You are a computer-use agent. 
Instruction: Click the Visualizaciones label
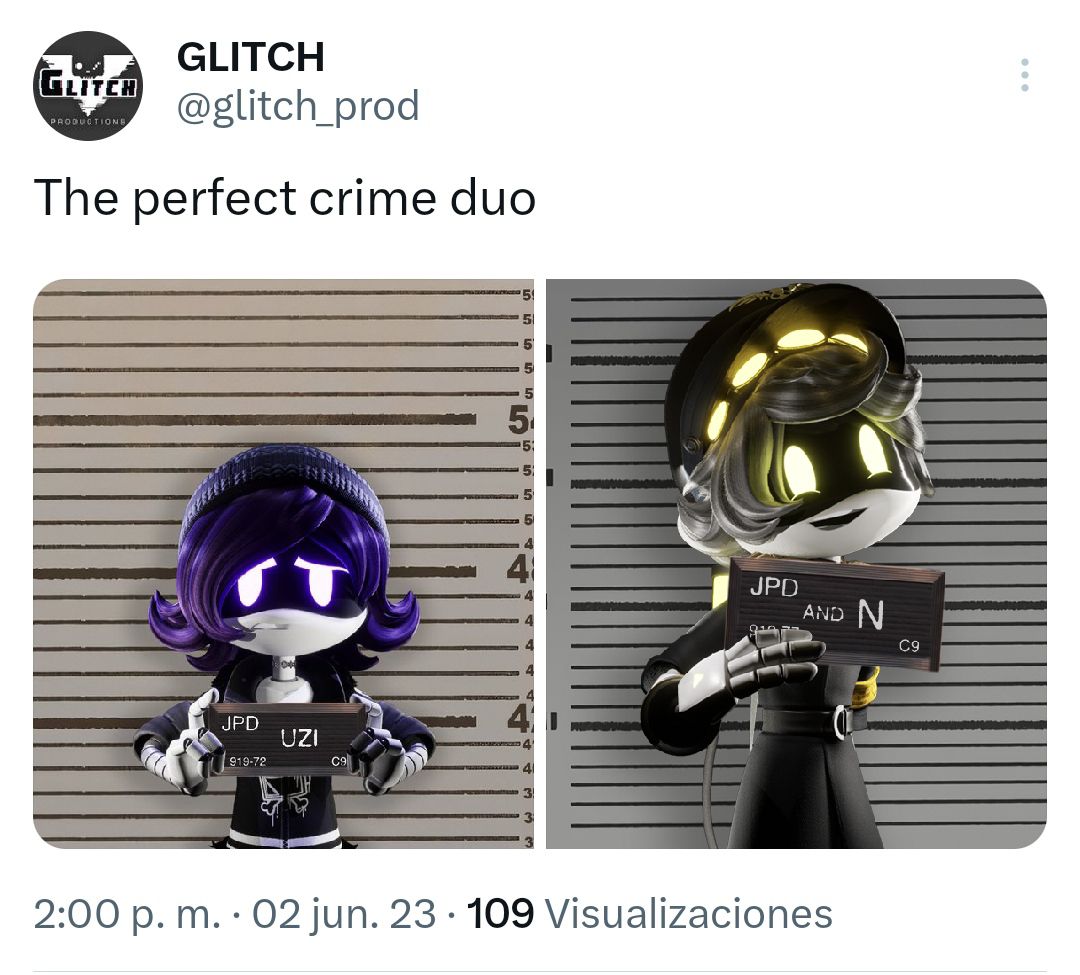[689, 914]
